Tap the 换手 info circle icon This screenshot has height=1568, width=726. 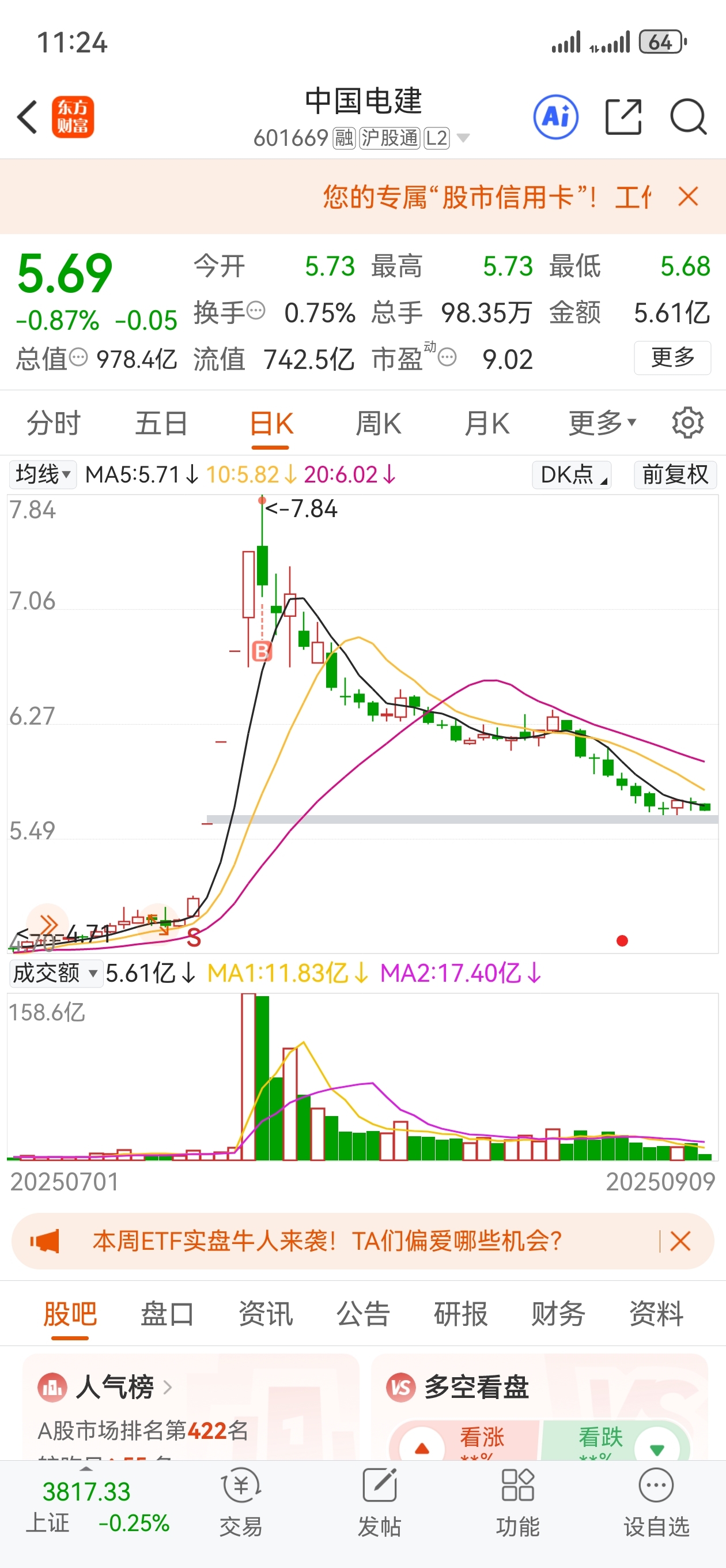pyautogui.click(x=256, y=310)
